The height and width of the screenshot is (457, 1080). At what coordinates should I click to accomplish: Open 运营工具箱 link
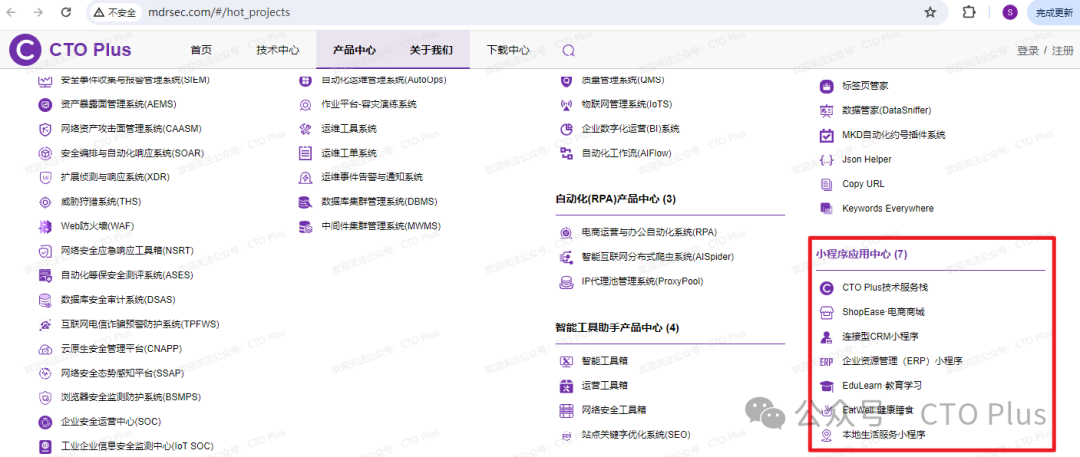pos(604,385)
